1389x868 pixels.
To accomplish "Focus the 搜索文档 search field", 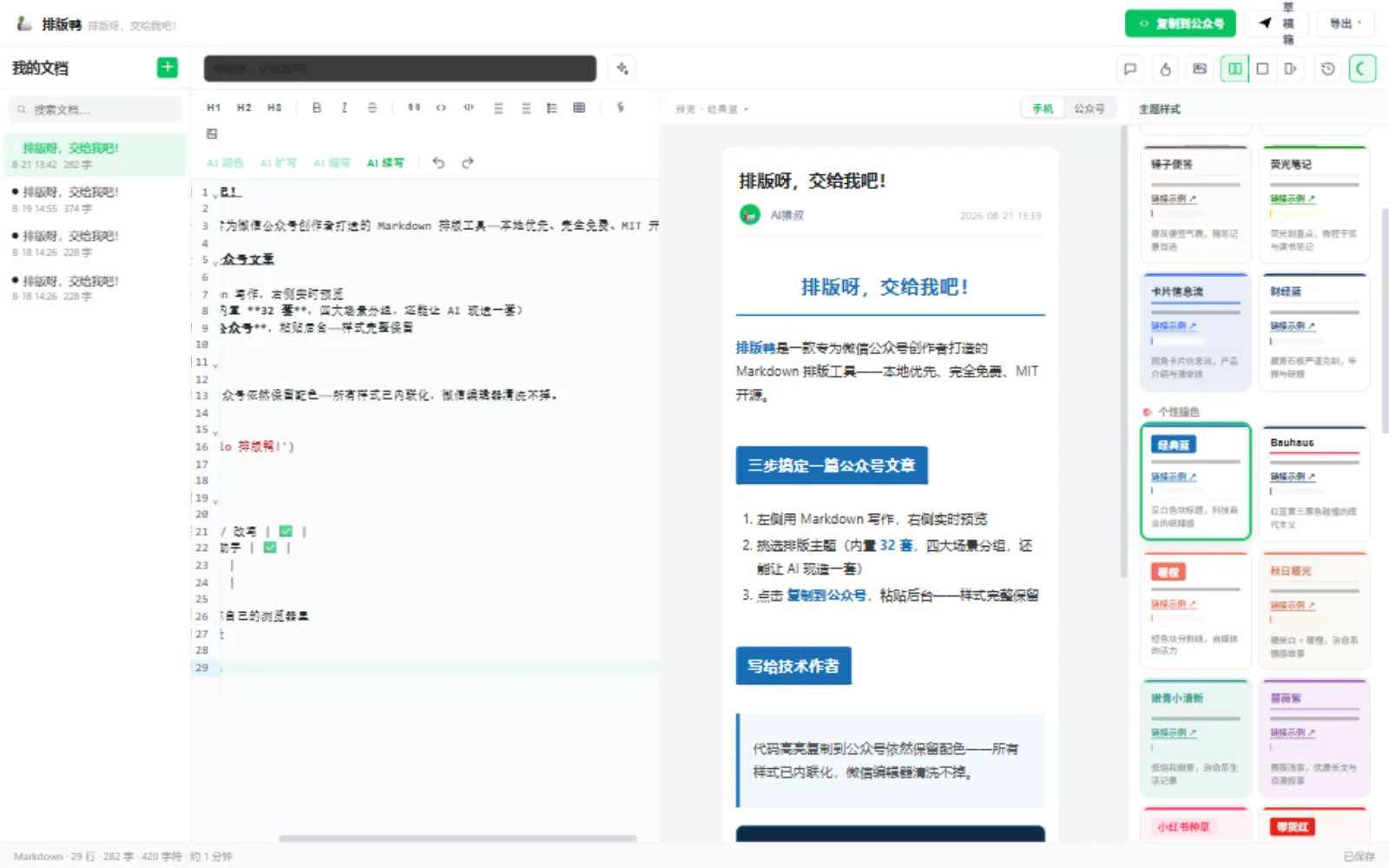I will [95, 109].
